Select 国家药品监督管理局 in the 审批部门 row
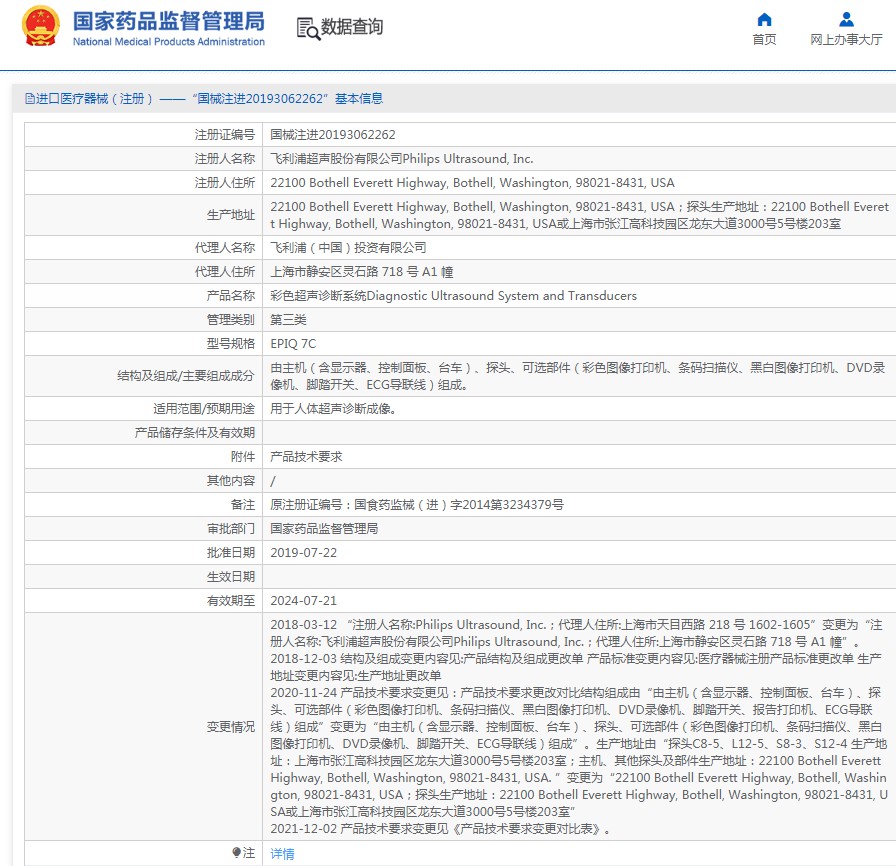 324,529
